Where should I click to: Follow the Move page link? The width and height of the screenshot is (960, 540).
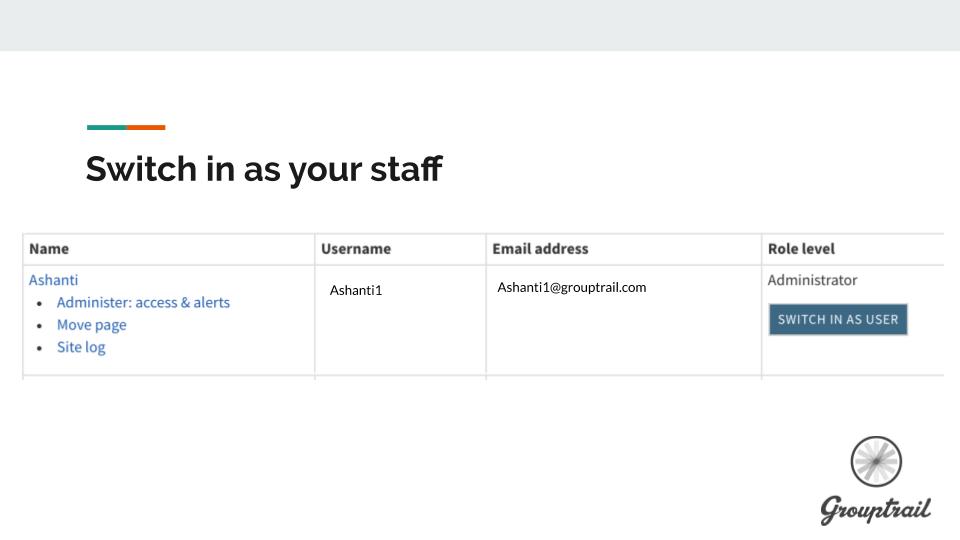(91, 325)
